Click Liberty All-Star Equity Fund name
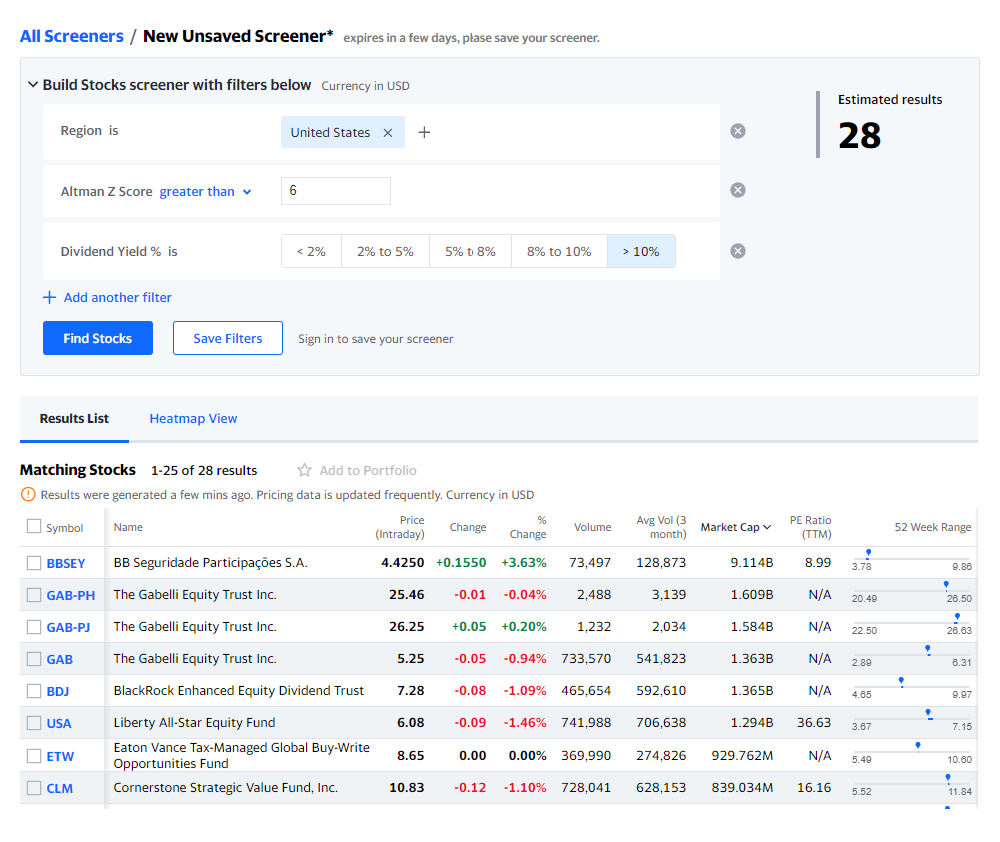The image size is (1000, 842). 195,722
